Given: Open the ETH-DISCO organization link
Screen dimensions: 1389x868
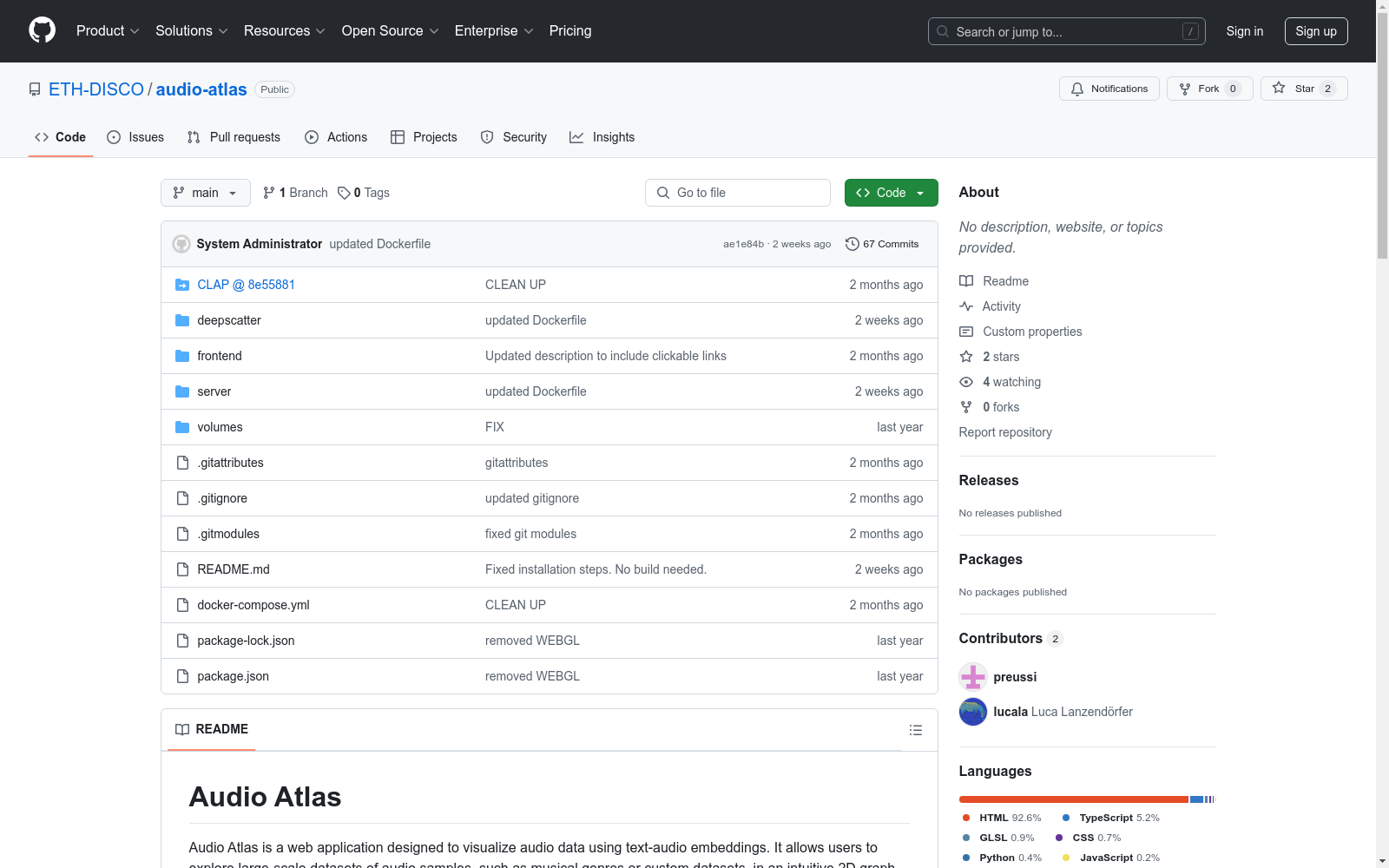Looking at the screenshot, I should (96, 89).
